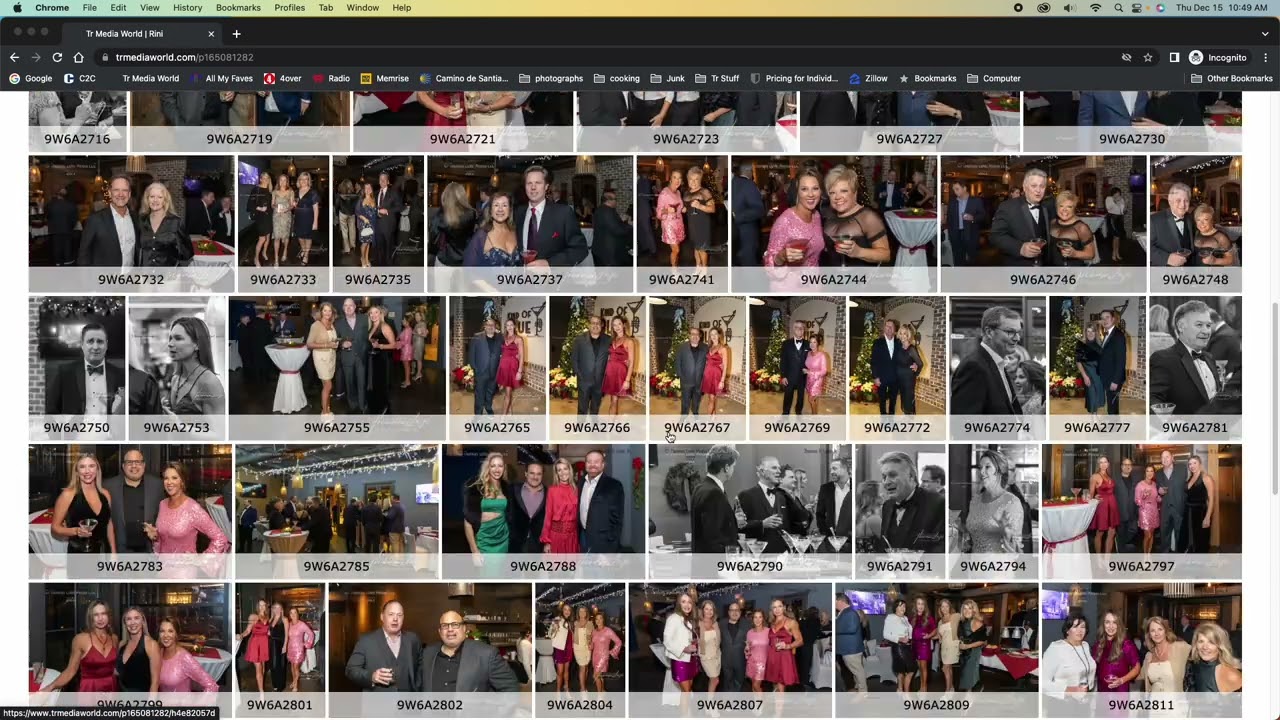Image resolution: width=1280 pixels, height=720 pixels.
Task: Open the Google bookmark
Action: click(31, 78)
